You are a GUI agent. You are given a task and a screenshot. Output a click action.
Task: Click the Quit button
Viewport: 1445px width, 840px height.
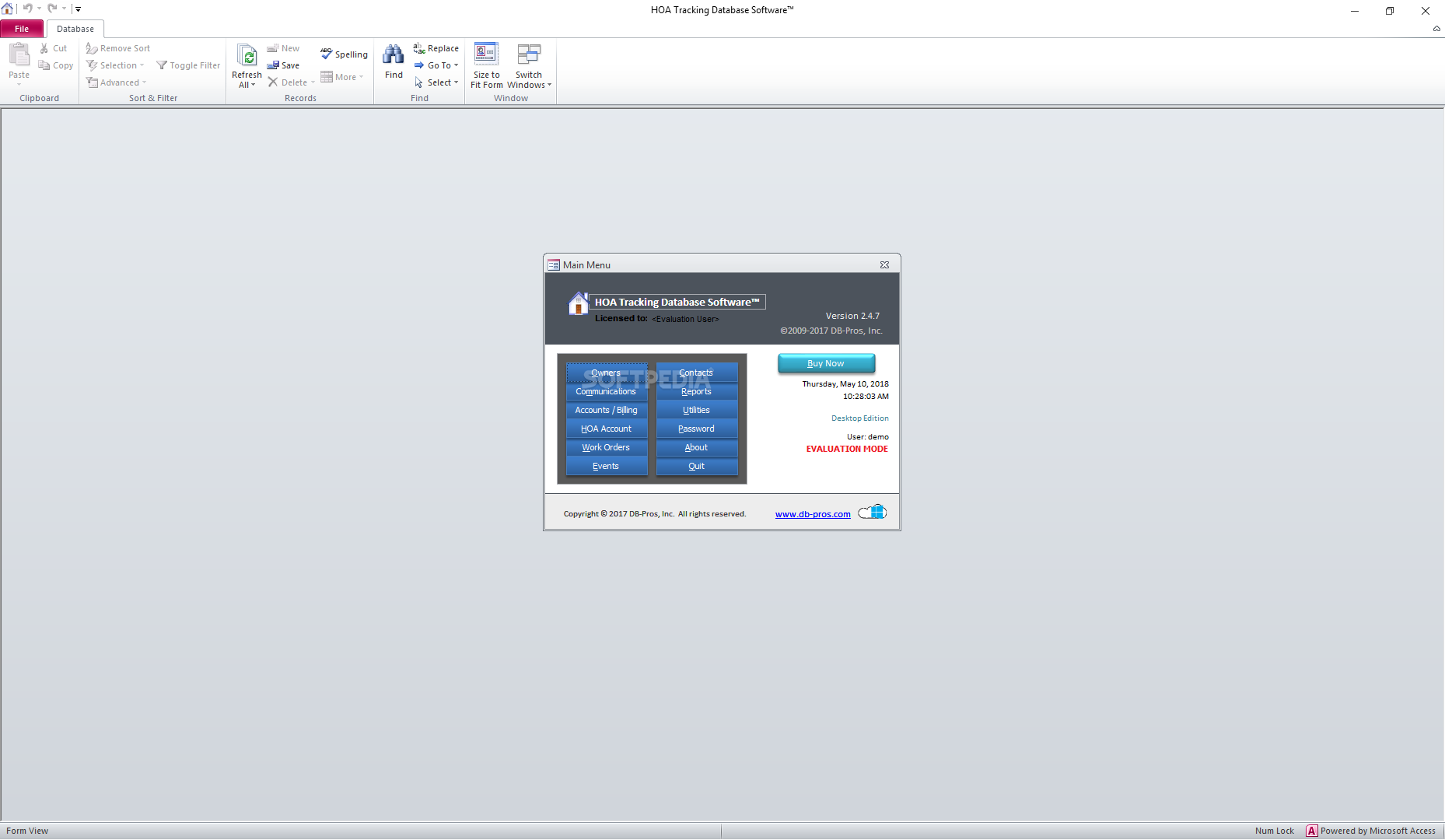[696, 466]
